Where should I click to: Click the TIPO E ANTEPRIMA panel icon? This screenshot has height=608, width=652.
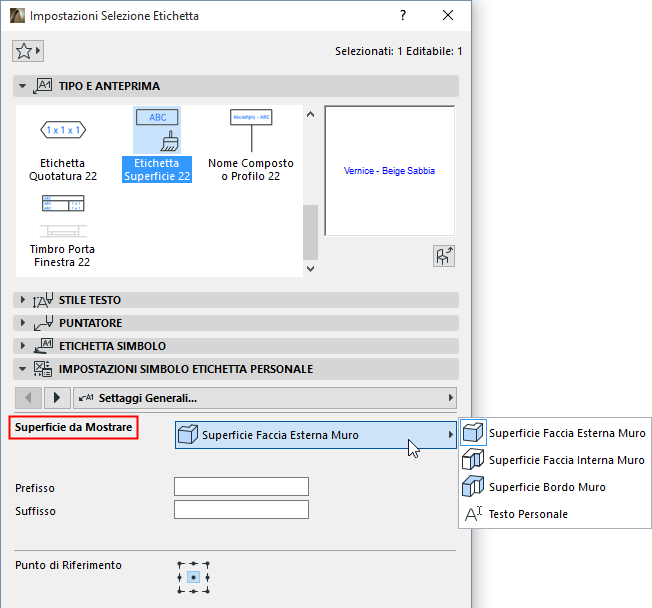tap(42, 86)
